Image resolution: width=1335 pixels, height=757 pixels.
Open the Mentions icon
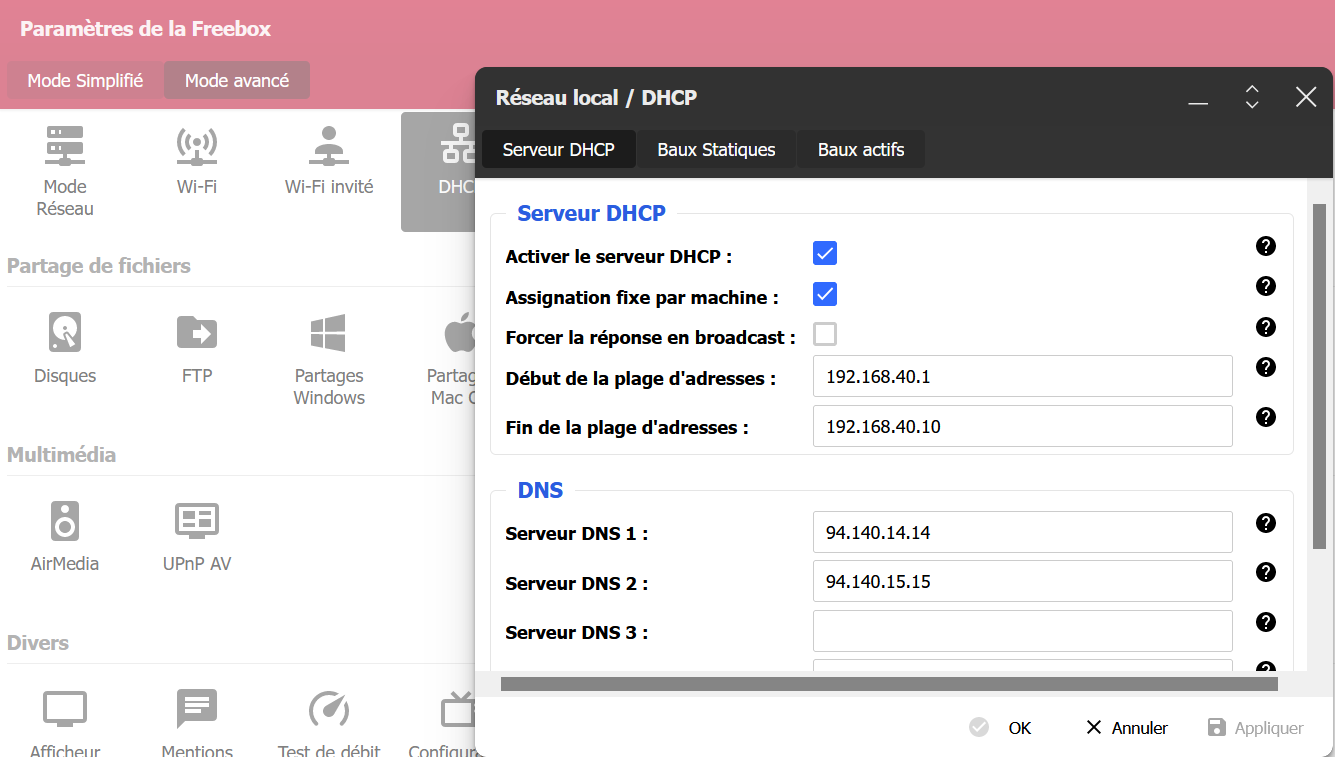click(x=197, y=709)
